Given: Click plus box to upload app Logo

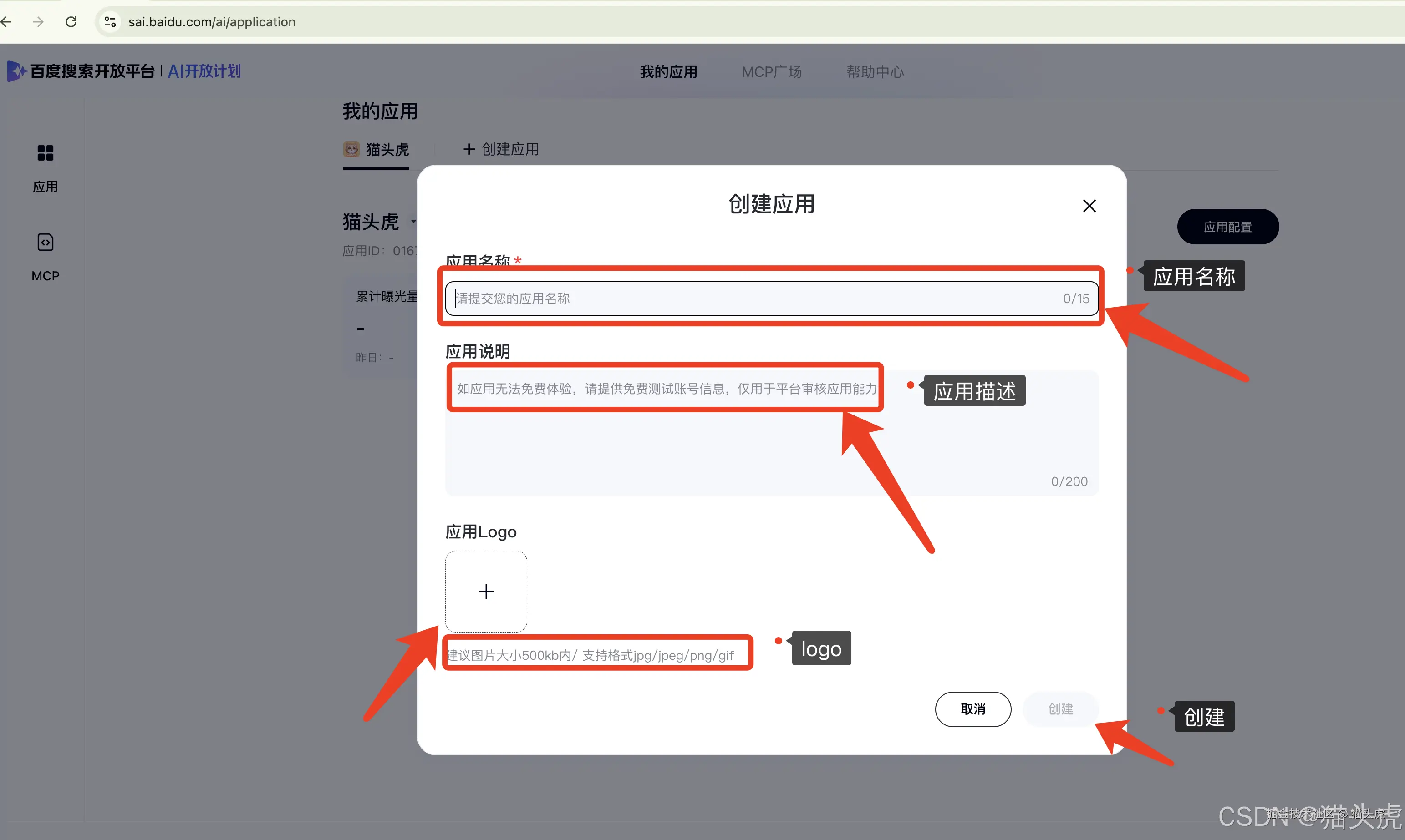Looking at the screenshot, I should pyautogui.click(x=486, y=592).
